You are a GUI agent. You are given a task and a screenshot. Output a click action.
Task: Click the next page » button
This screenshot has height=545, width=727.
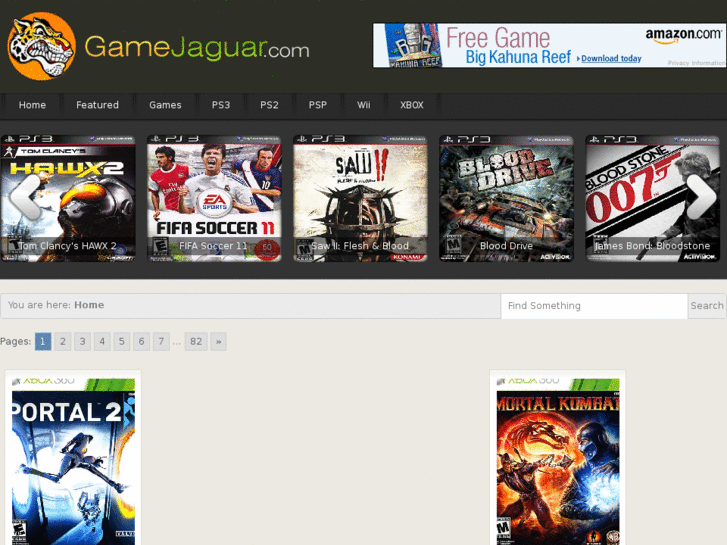[218, 342]
